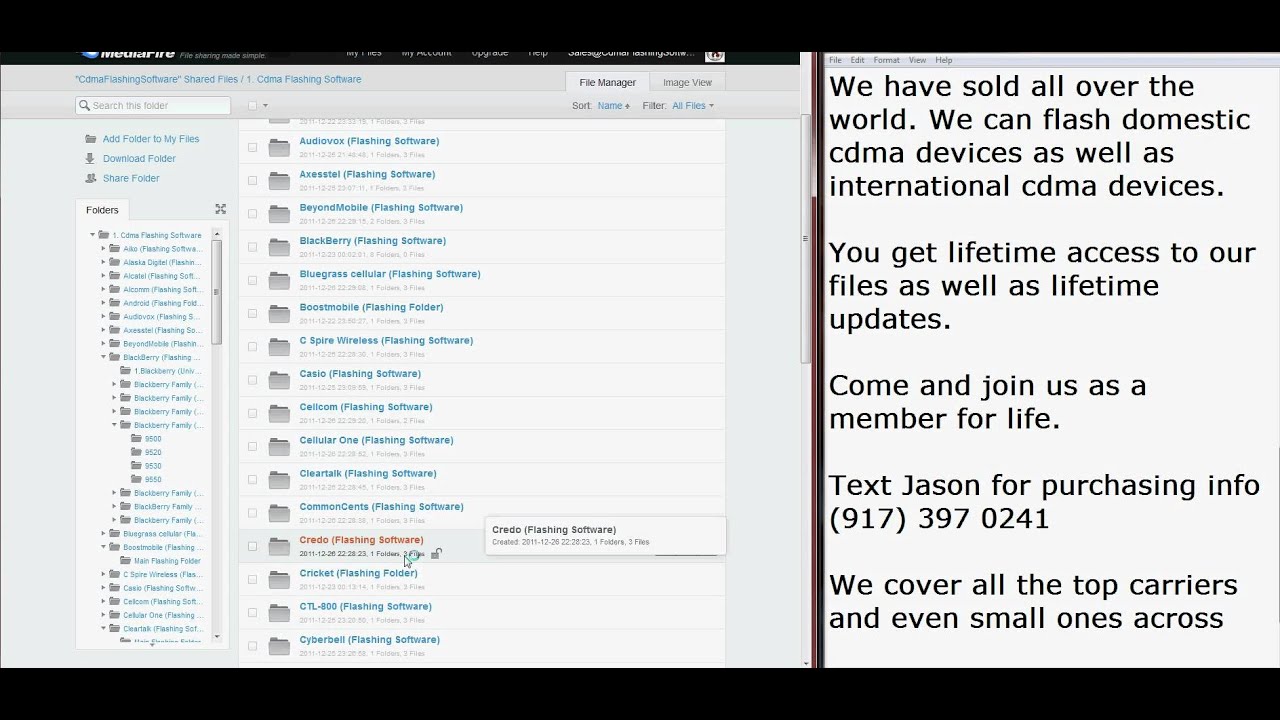The width and height of the screenshot is (1280, 720).
Task: Select 9520 in the Folders tree
Action: tap(153, 452)
